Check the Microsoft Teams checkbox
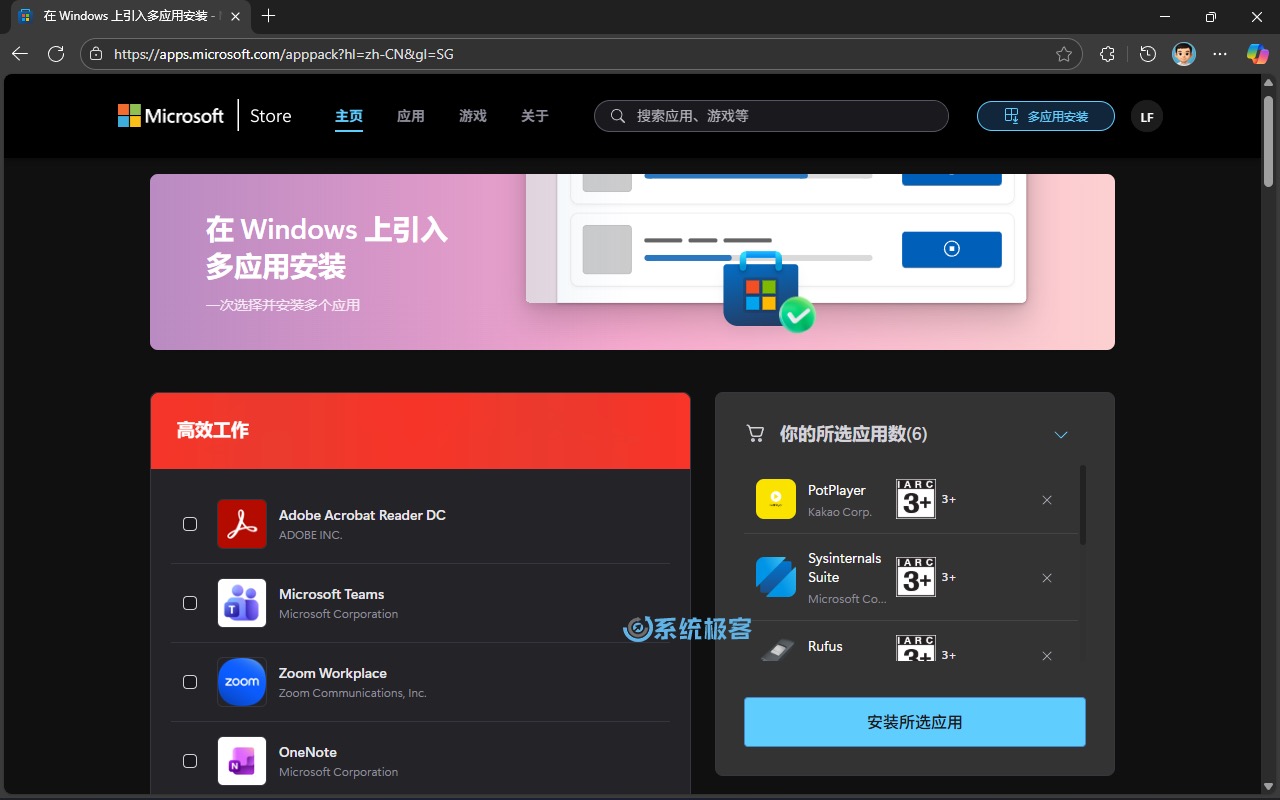Screen dimensions: 1280x800 pyautogui.click(x=190, y=602)
